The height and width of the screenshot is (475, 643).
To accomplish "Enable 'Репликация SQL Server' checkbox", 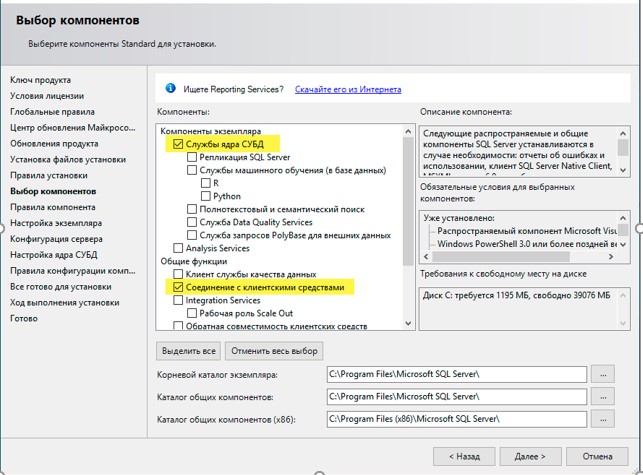I will point(192,157).
